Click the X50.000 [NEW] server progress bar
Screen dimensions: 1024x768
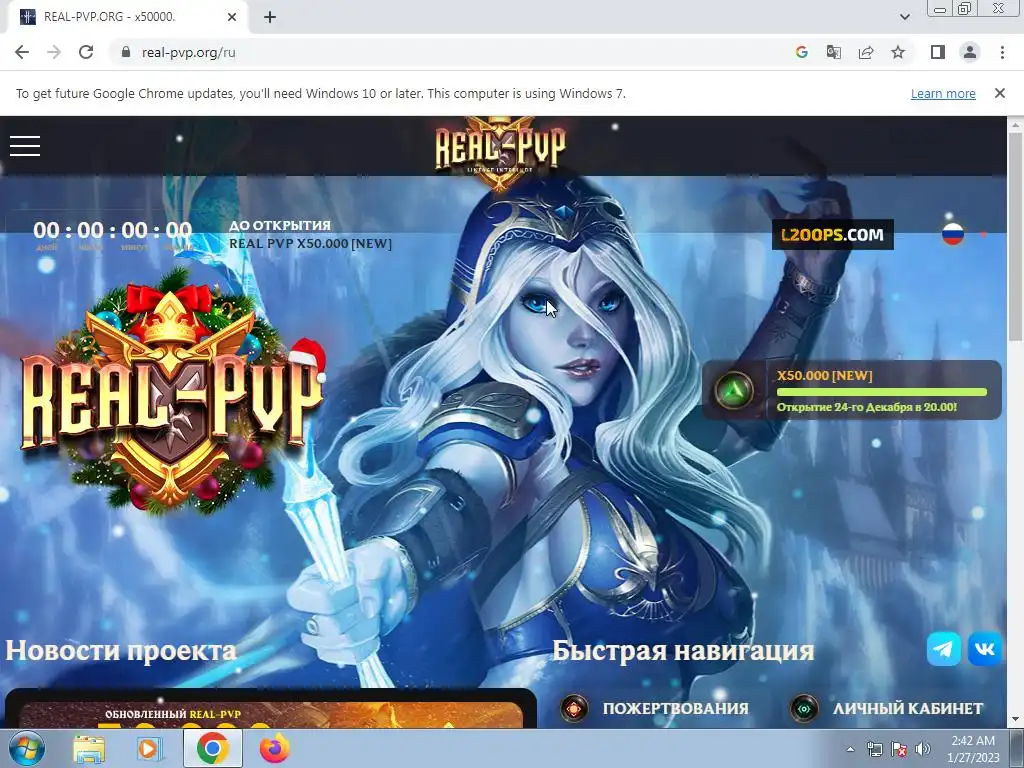click(882, 392)
